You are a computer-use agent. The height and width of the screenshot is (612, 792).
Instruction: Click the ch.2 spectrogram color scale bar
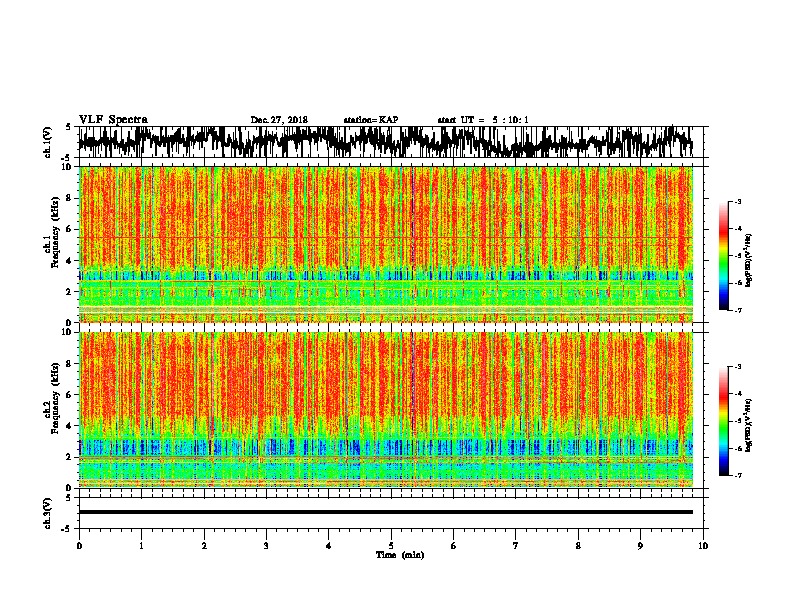[x=723, y=421]
